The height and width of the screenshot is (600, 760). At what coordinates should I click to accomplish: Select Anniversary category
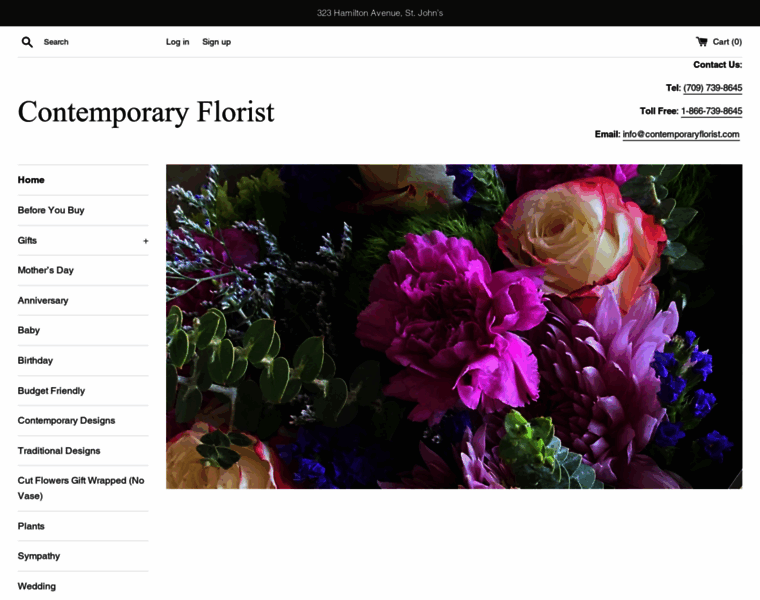click(x=43, y=300)
